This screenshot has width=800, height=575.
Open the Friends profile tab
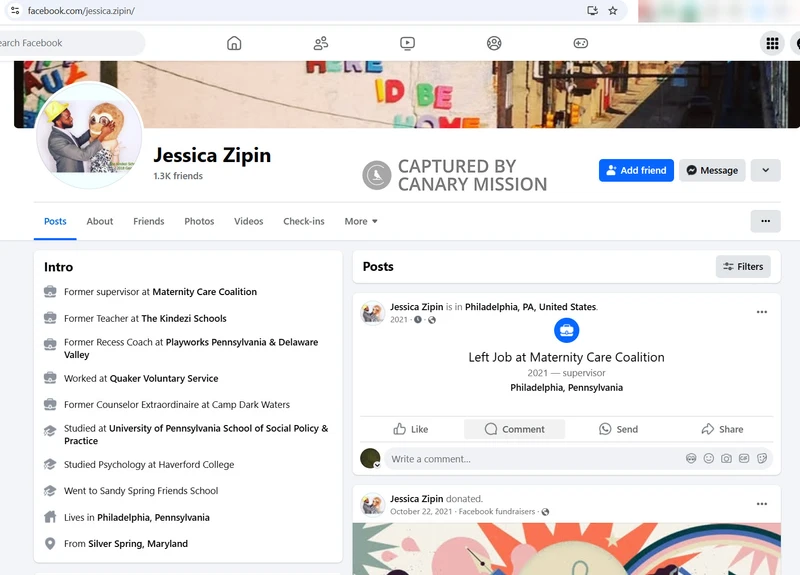pos(148,221)
